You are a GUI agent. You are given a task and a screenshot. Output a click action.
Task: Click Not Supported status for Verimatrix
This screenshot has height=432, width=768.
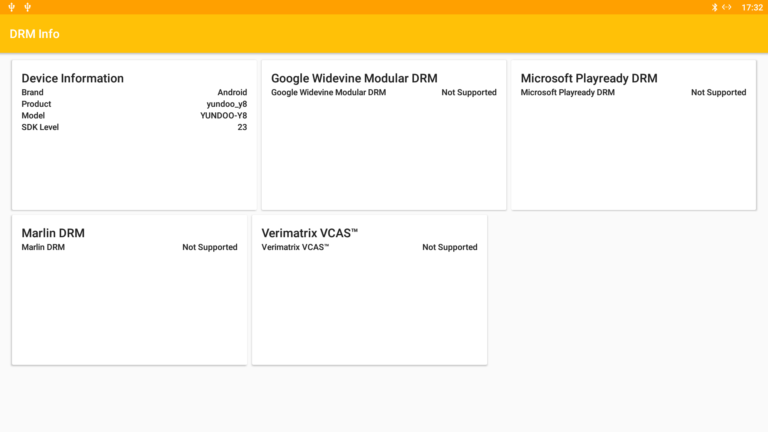pos(450,247)
